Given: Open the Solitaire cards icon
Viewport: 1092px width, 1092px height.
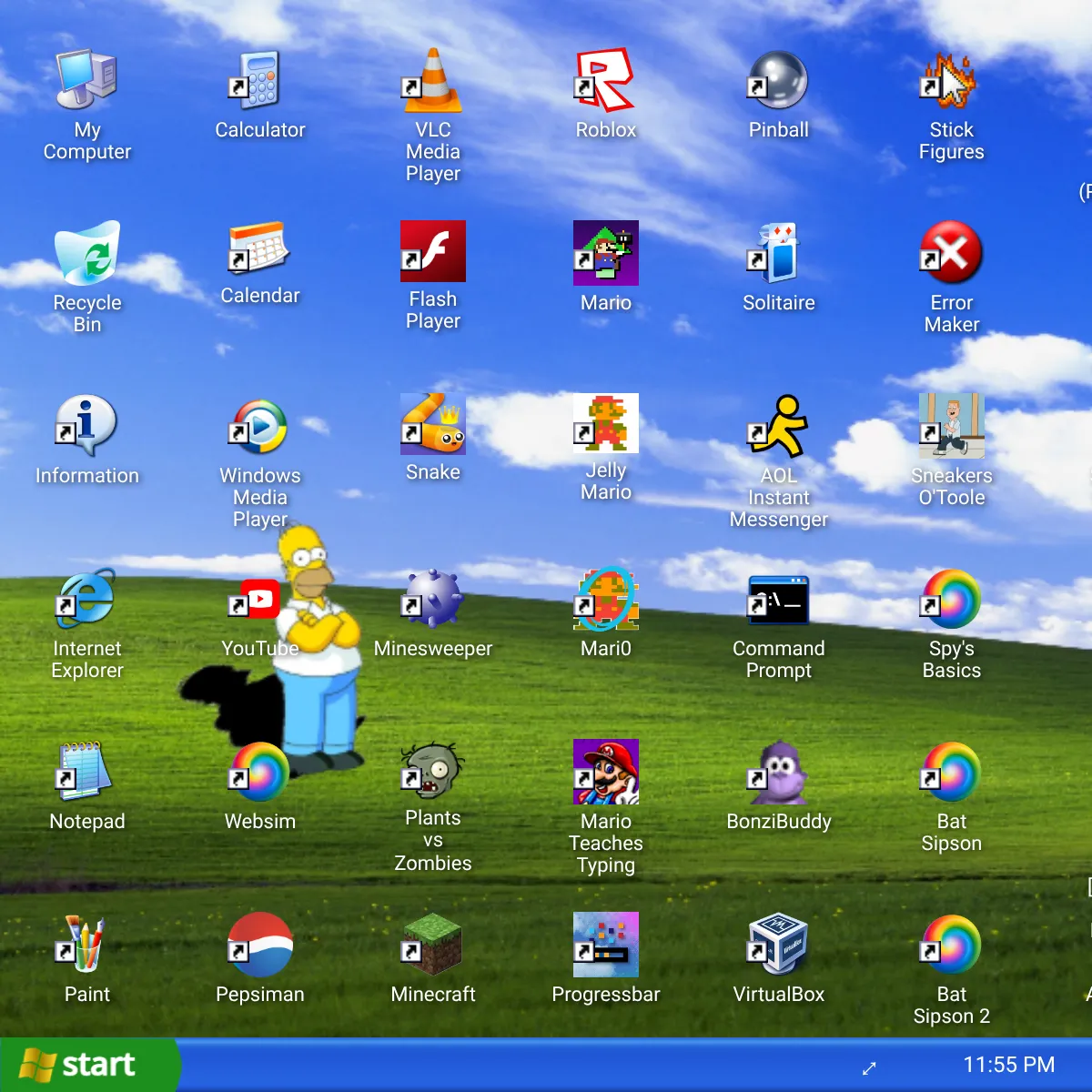Looking at the screenshot, I should point(779,253).
